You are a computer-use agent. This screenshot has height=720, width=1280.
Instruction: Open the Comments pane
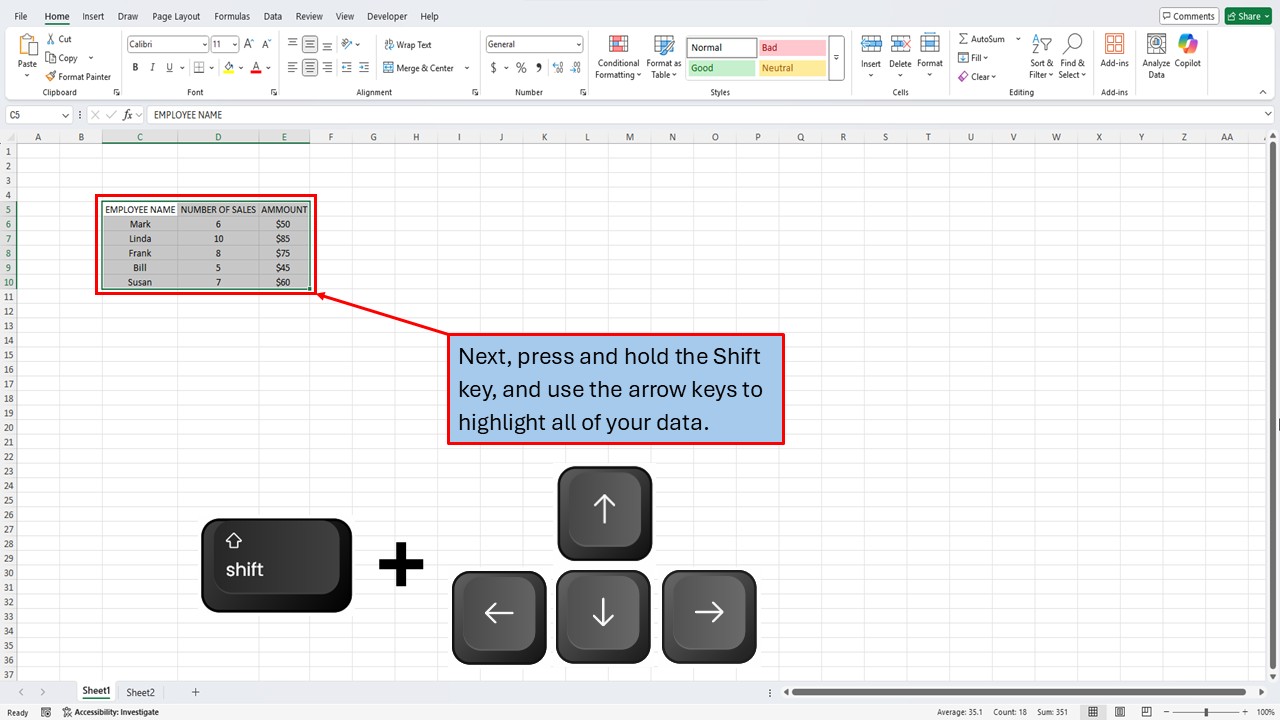point(1188,16)
